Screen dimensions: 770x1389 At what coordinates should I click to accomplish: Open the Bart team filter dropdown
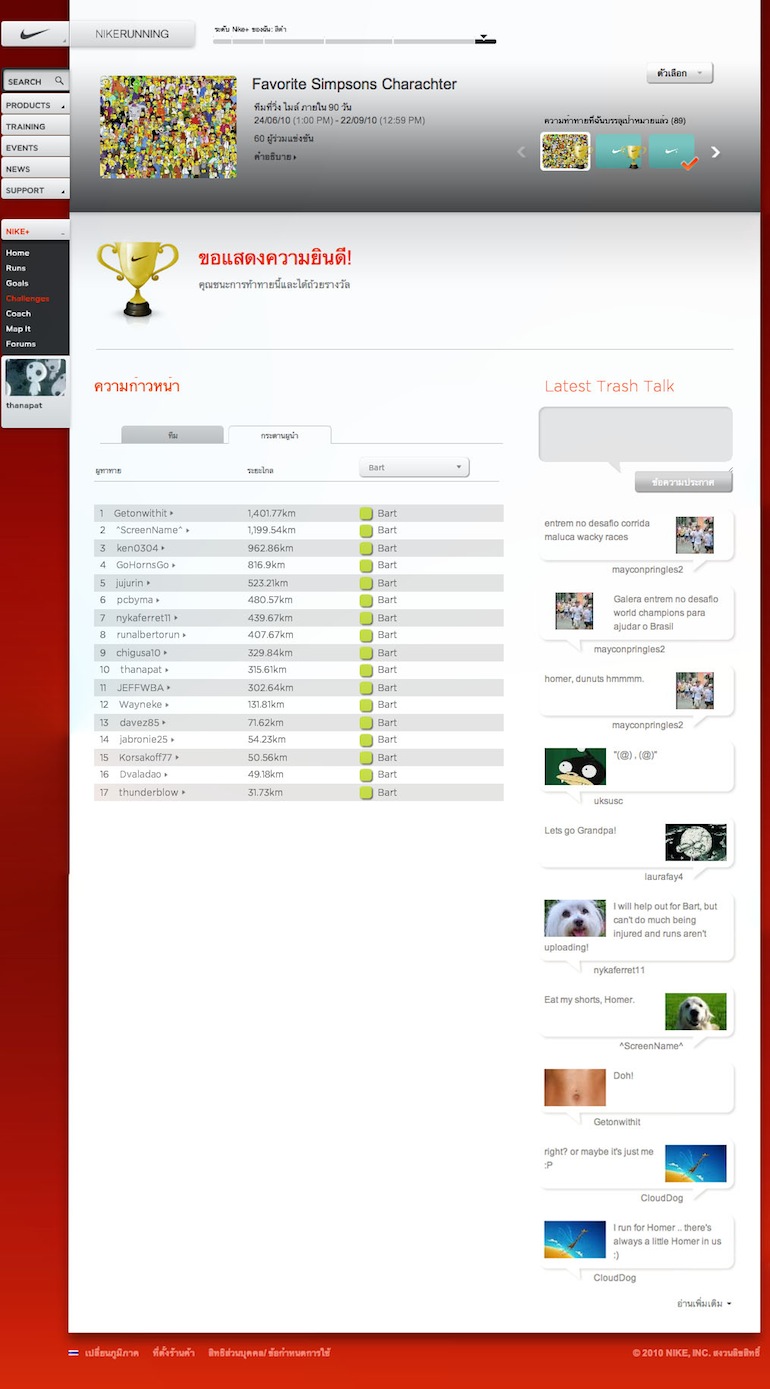click(414, 467)
